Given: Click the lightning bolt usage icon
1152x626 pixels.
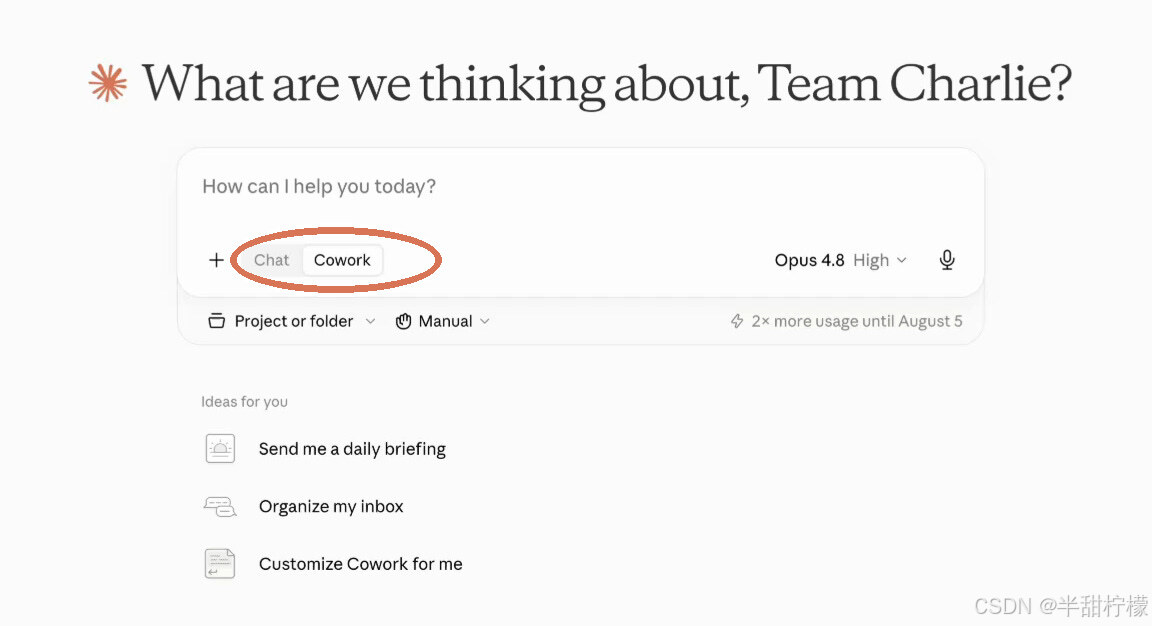Looking at the screenshot, I should point(737,321).
